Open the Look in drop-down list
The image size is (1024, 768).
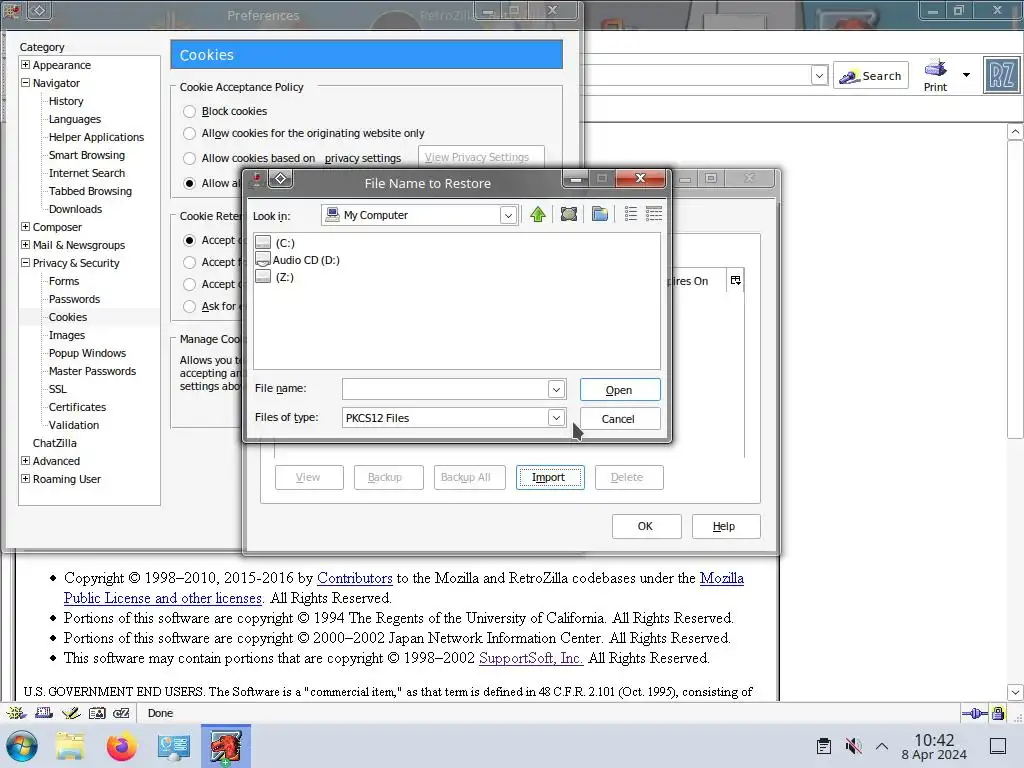(x=508, y=216)
